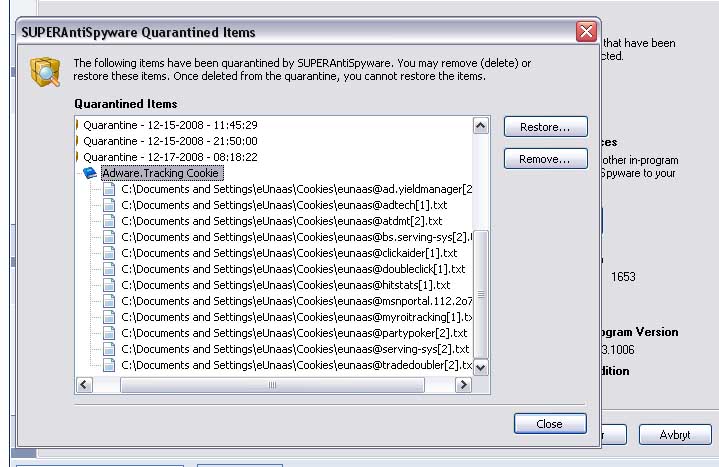
Task: Select Quarantine 12-15-2008 21:50:00 entry
Action: (x=170, y=141)
